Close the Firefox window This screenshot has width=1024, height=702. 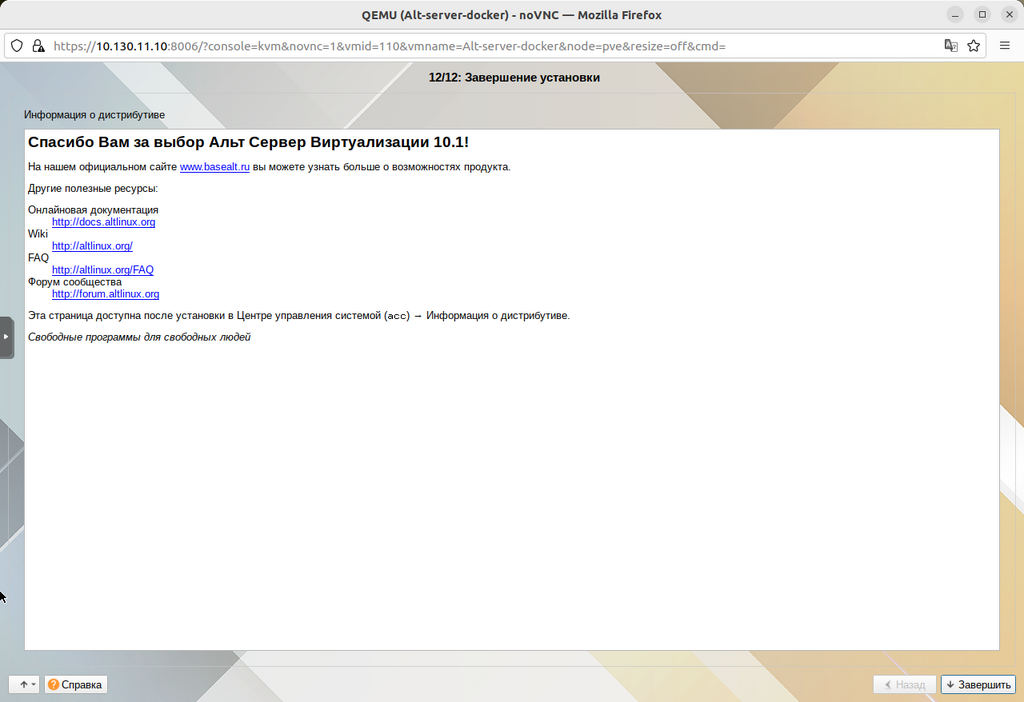[1007, 14]
